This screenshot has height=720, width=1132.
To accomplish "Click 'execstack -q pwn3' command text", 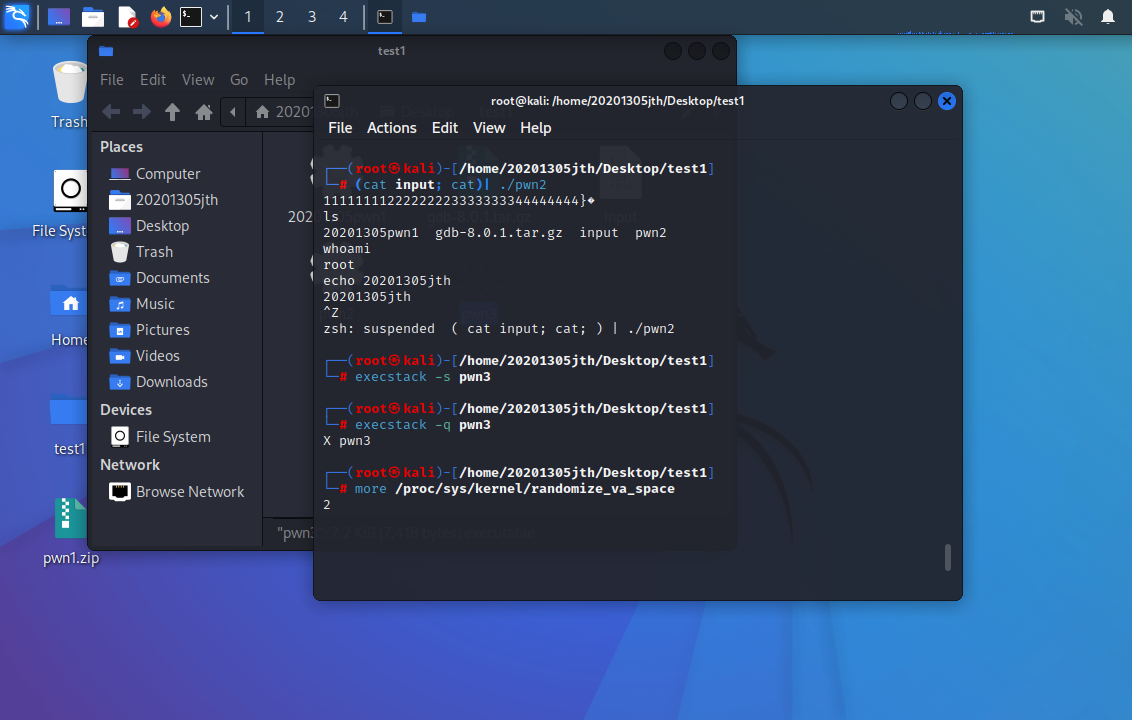I will click(x=422, y=425).
